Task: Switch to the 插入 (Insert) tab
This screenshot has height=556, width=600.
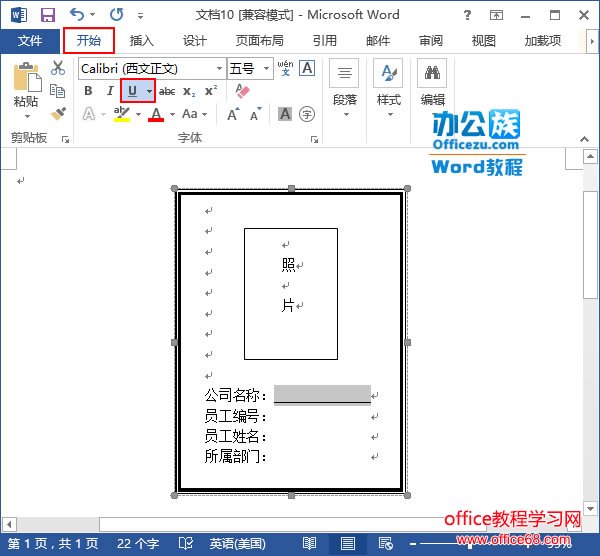Action: [141, 41]
